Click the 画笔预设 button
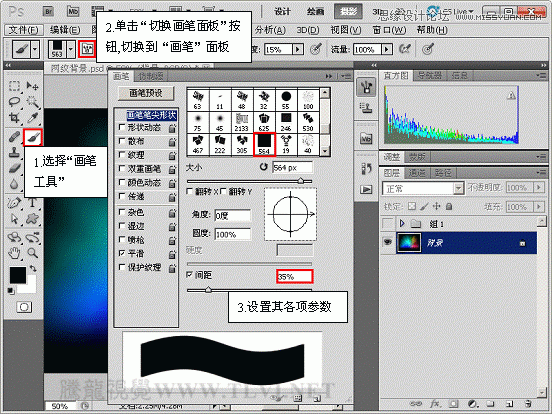Viewport: 552px width, 414px height. (146, 93)
